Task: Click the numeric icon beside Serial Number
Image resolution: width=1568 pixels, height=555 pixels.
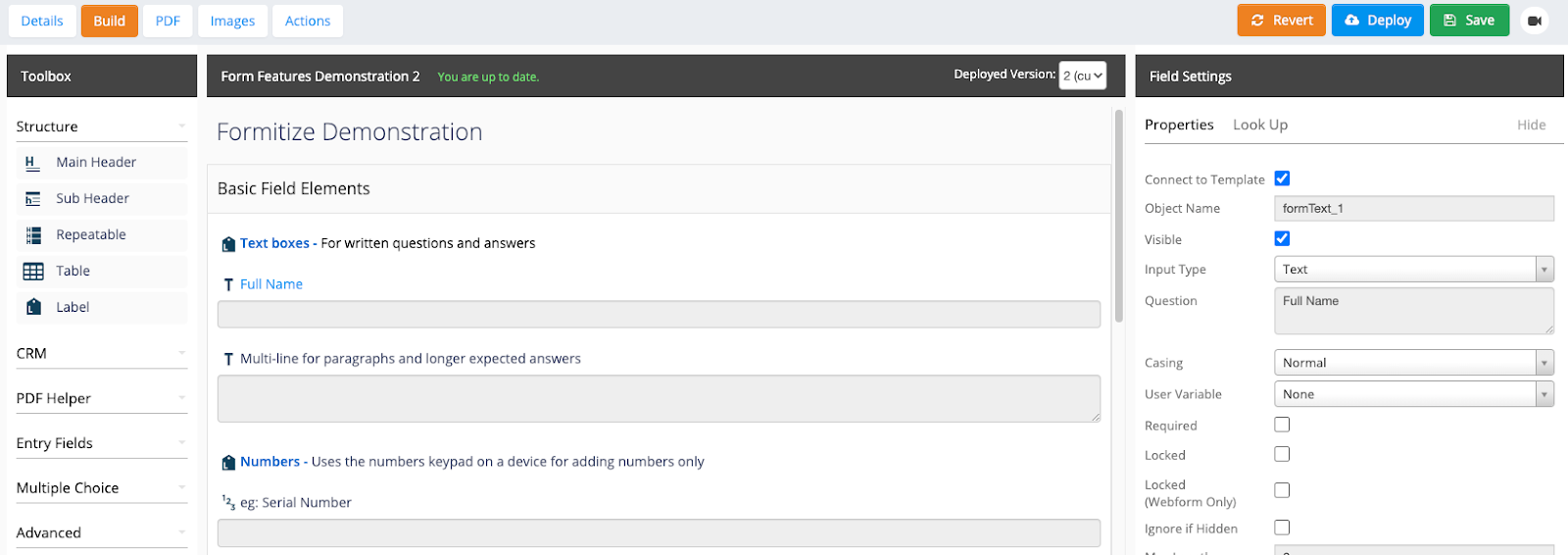Action: (227, 503)
